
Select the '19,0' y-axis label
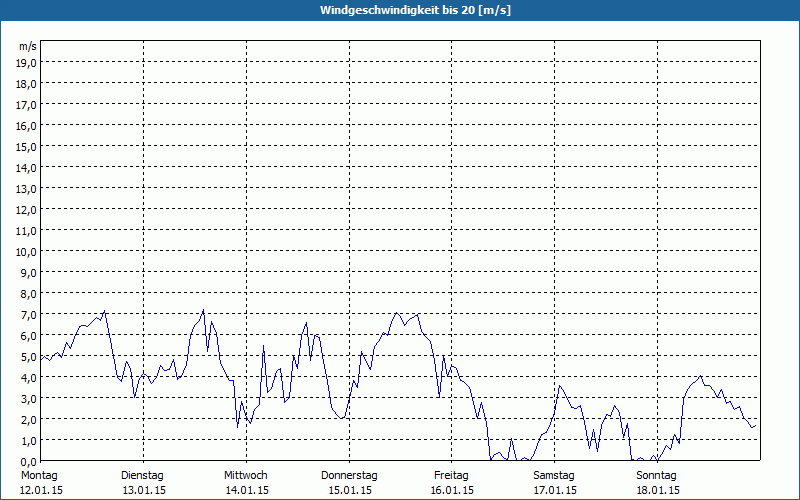tap(26, 63)
